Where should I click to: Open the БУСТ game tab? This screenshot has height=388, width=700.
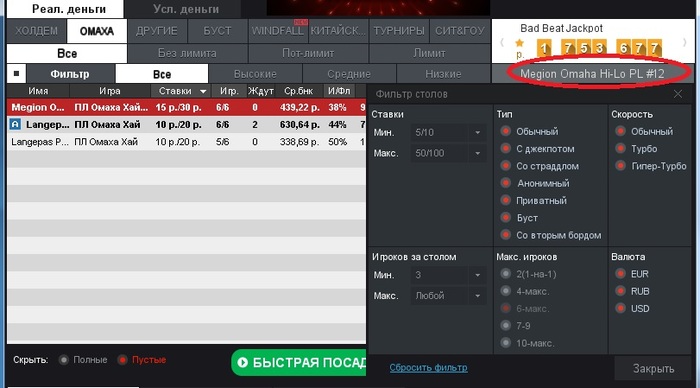point(217,31)
